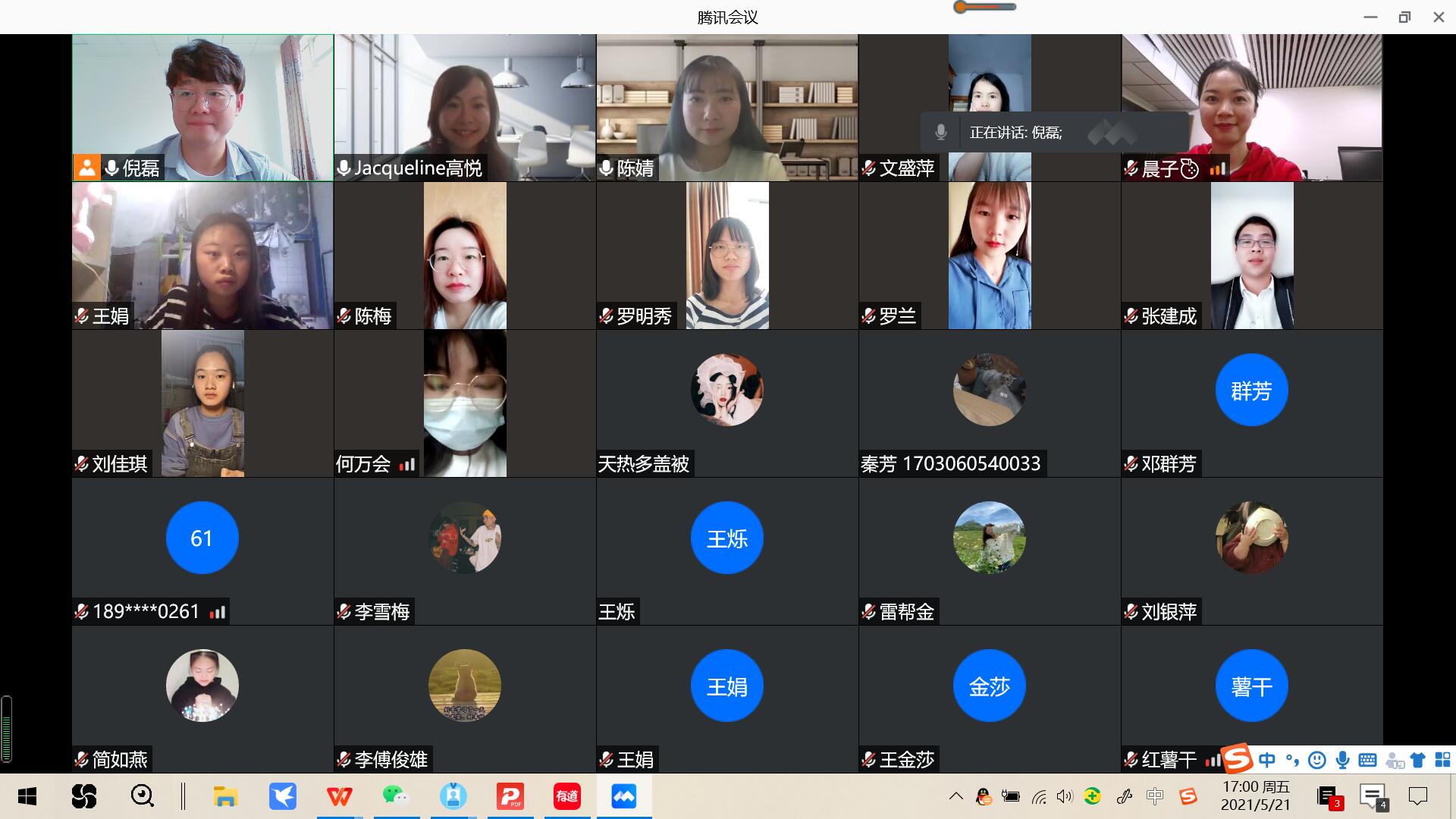Click the muted mic icon next to 王金莎
The height and width of the screenshot is (819, 1456).
point(869,759)
